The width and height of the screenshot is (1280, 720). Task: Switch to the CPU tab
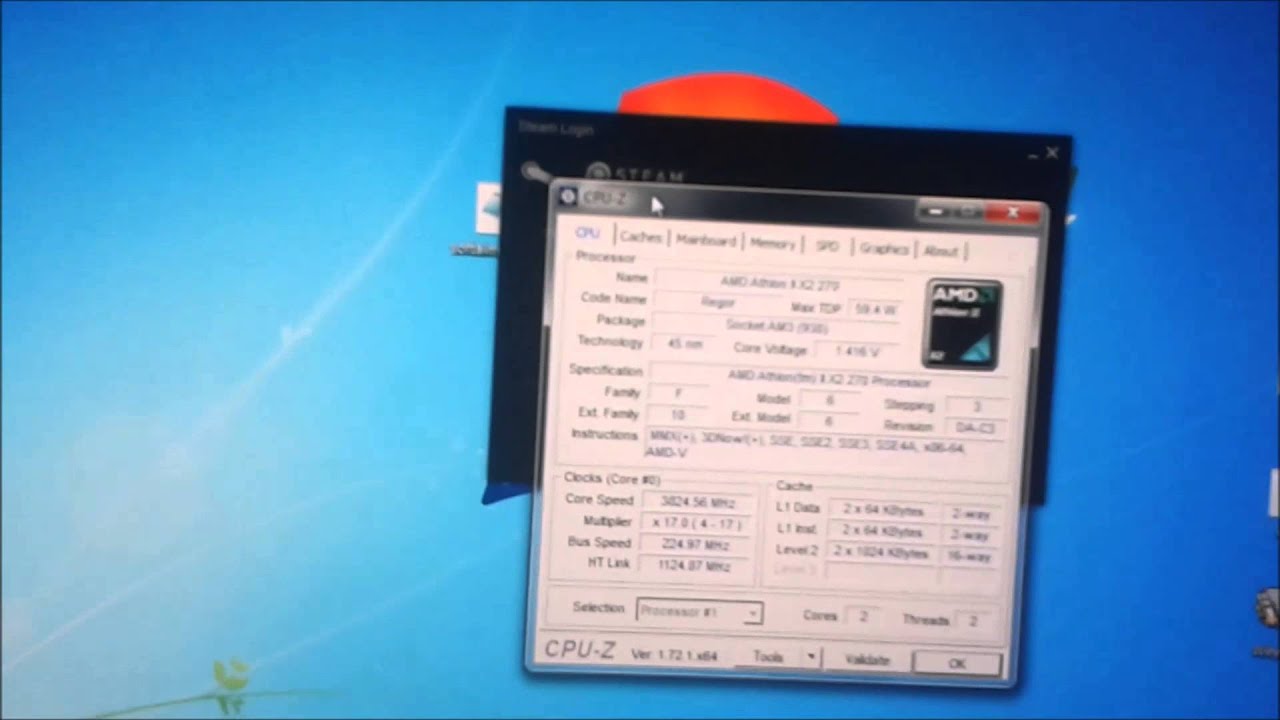(x=587, y=233)
